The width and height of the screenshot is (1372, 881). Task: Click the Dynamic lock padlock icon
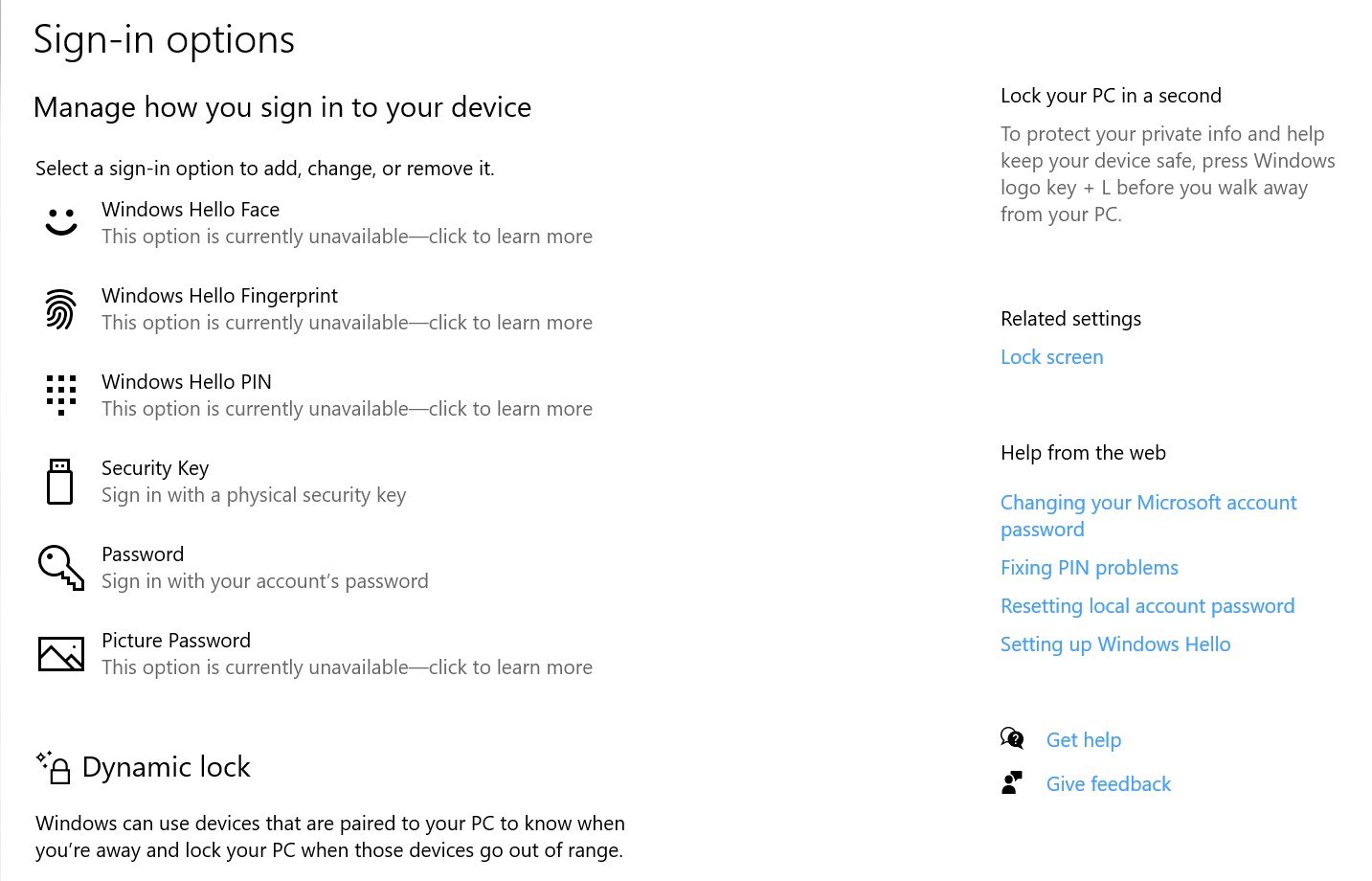coord(54,767)
